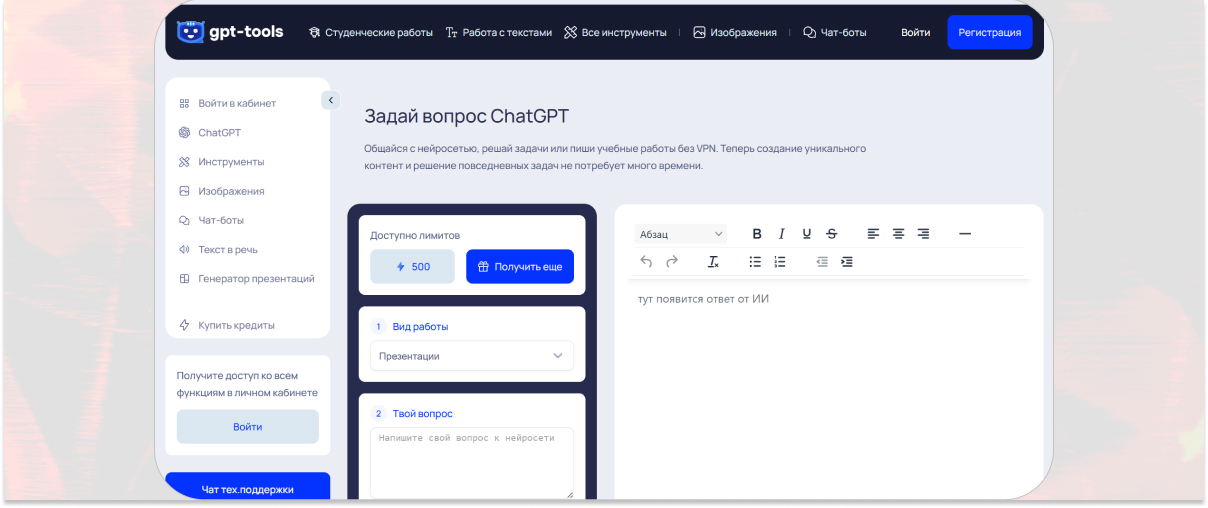Image resolution: width=1208 pixels, height=508 pixels.
Task: Toggle bold formatting
Action: 757,234
